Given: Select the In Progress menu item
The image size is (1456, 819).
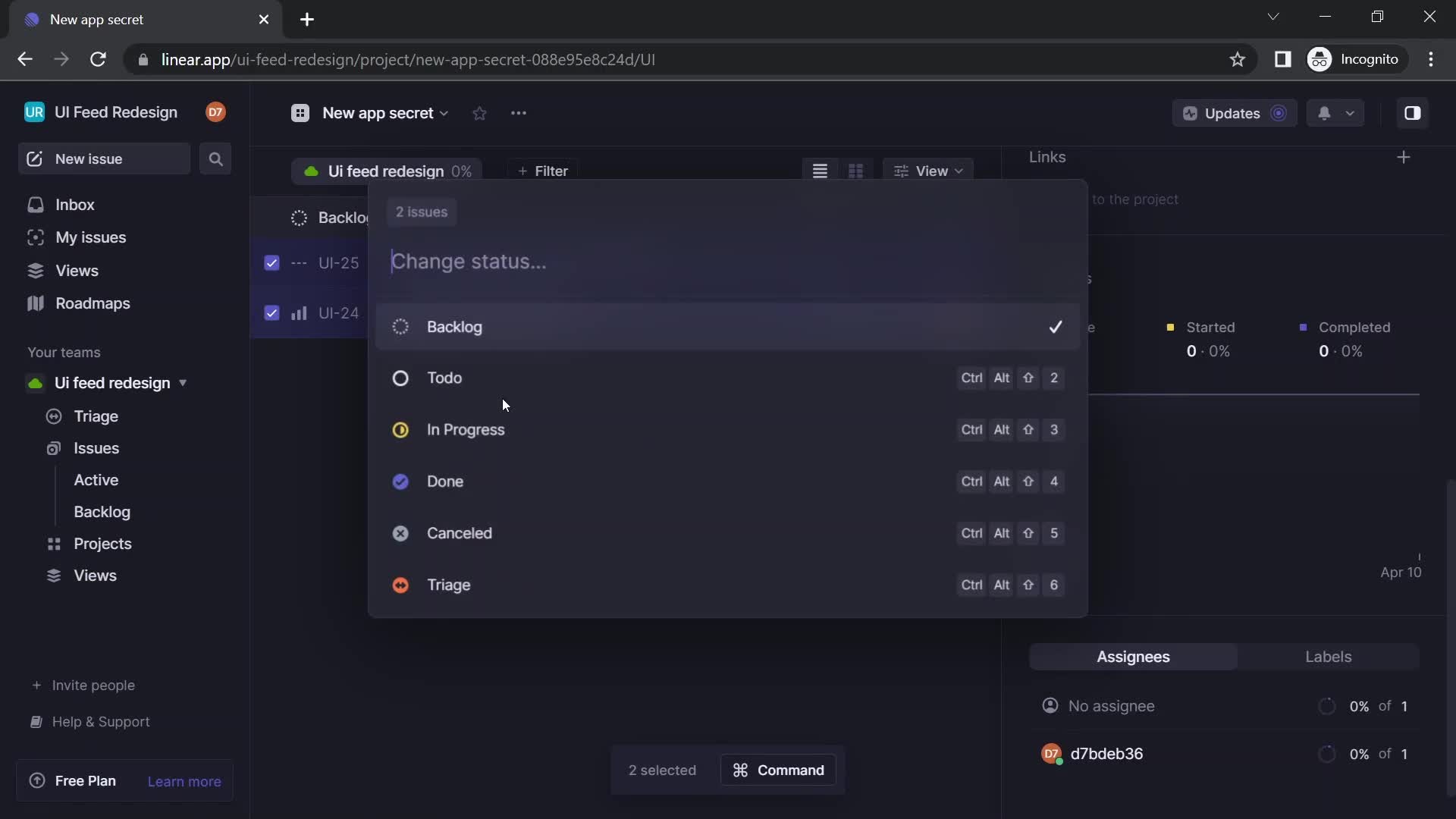Looking at the screenshot, I should coord(466,429).
